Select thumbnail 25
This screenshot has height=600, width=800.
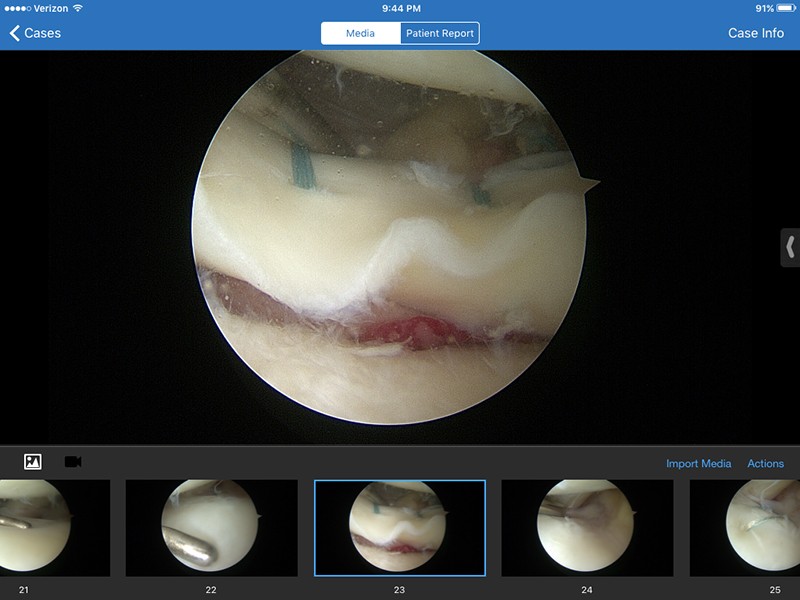[745, 528]
